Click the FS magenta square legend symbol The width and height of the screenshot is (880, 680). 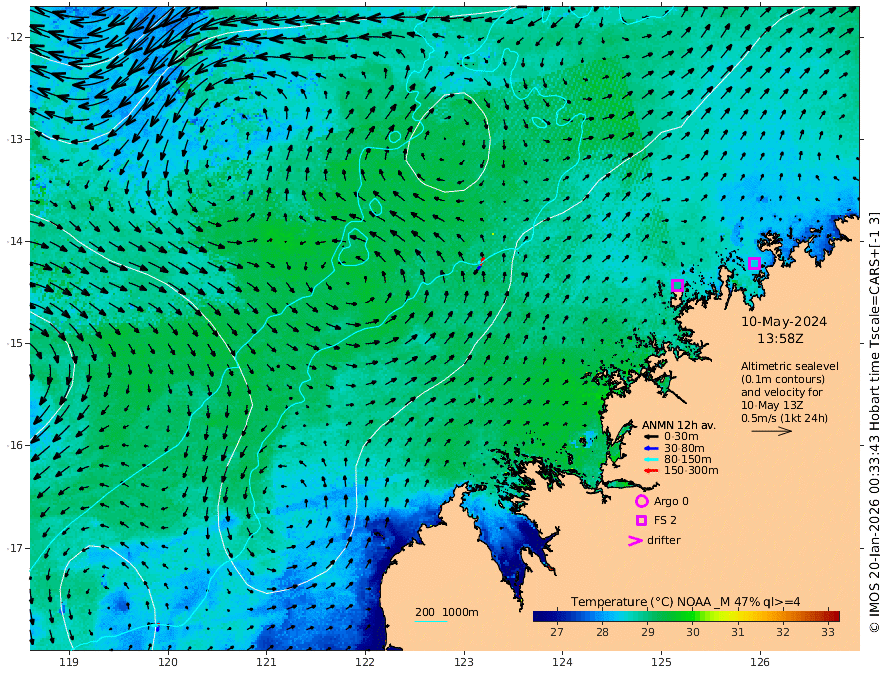click(641, 521)
